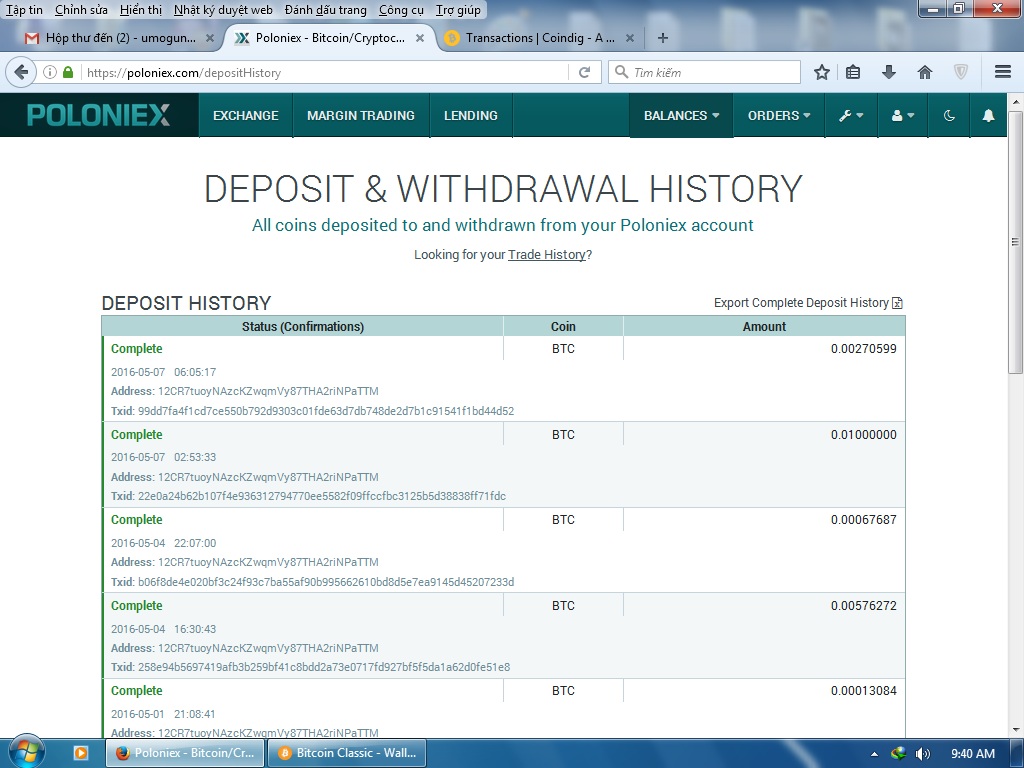Click the volume speaker tray icon
This screenshot has height=768, width=1024.
pos(922,754)
